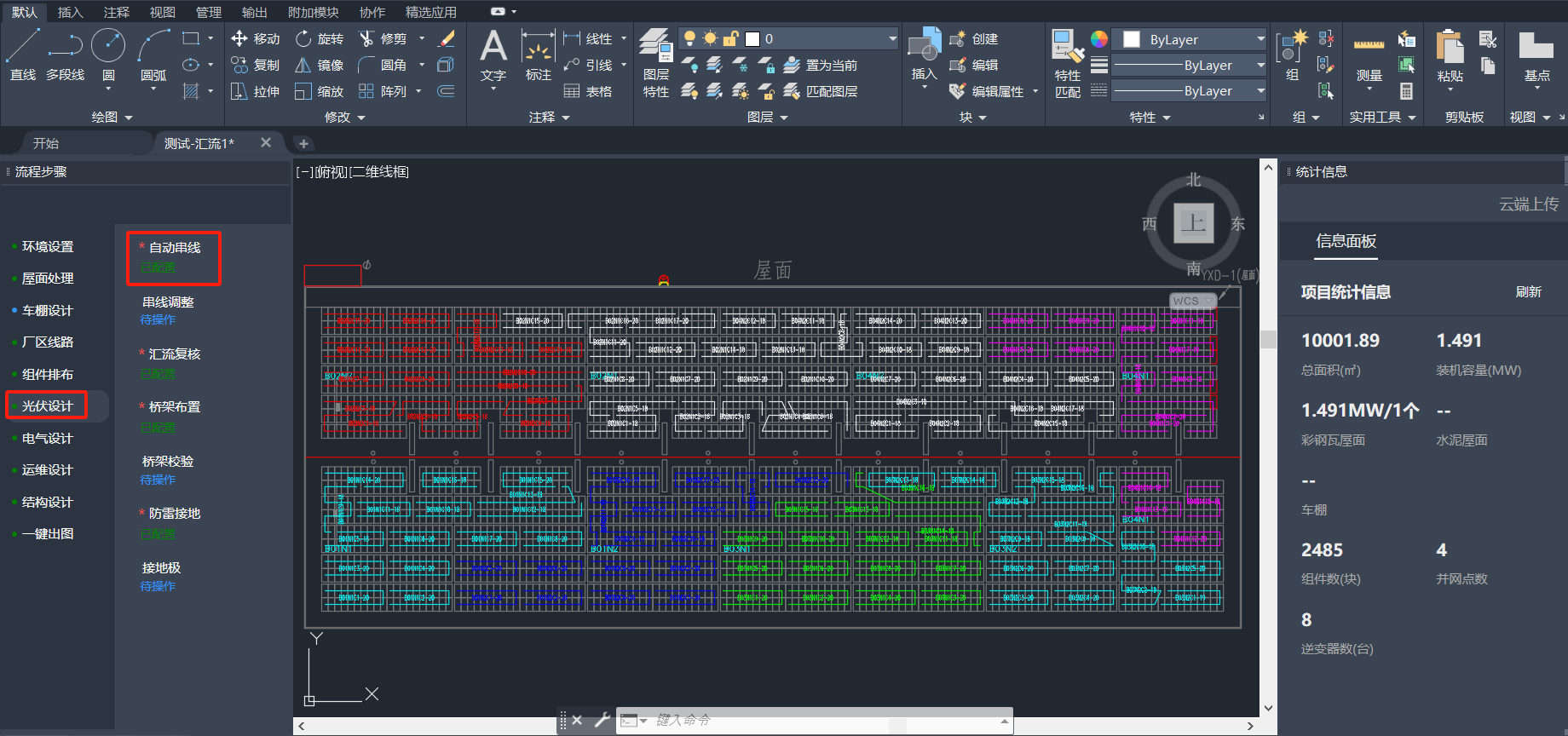The image size is (1568, 736).
Task: Switch to the 插入 ribbon tab
Action: pos(70,12)
